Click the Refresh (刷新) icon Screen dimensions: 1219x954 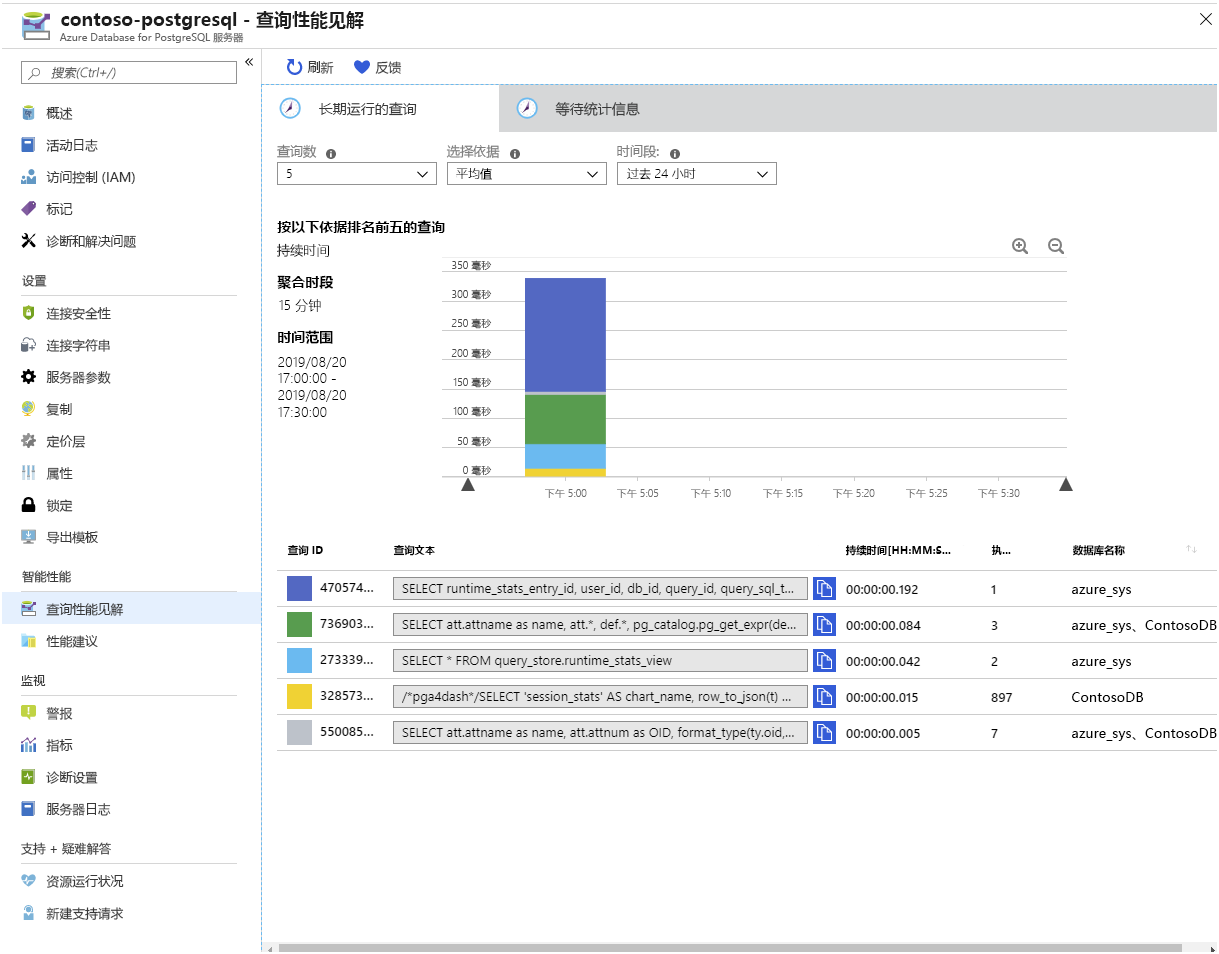pyautogui.click(x=294, y=67)
